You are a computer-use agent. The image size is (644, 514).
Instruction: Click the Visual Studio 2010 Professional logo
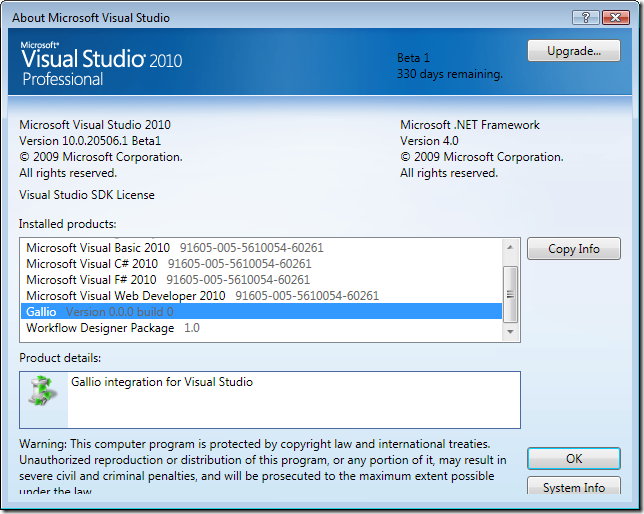tap(102, 62)
